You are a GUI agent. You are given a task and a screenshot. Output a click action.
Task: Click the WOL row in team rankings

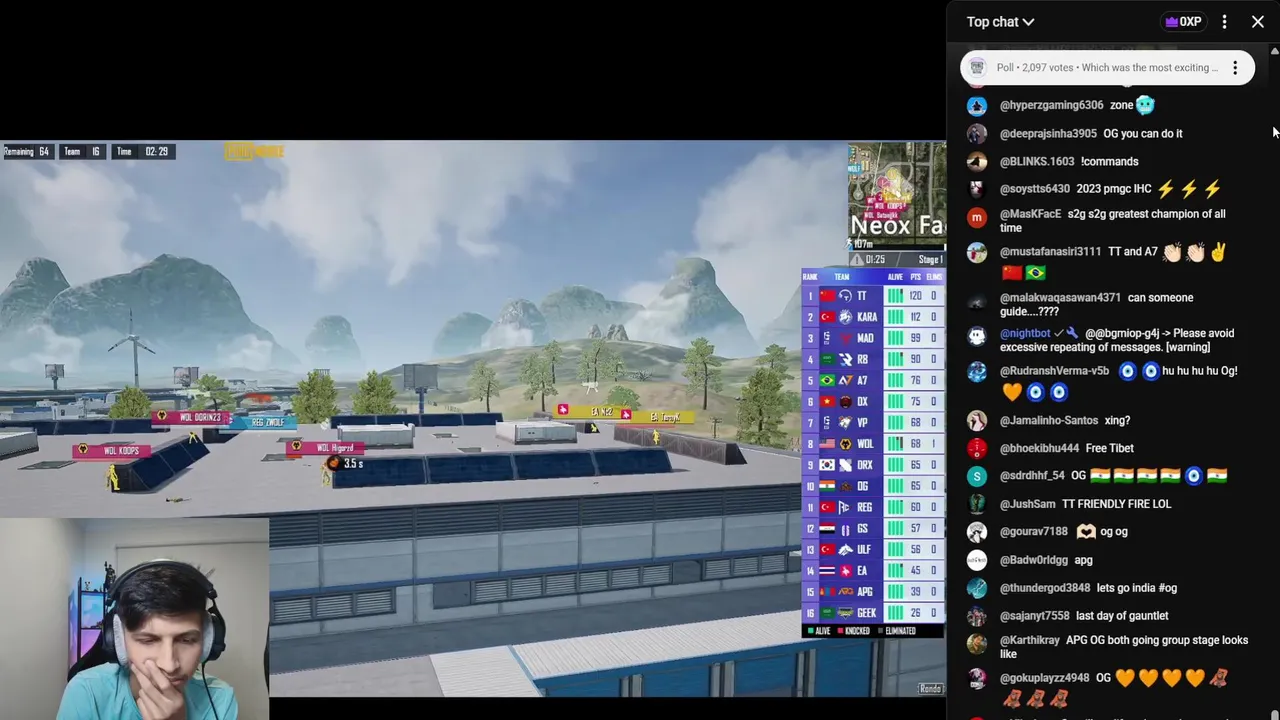(x=873, y=444)
